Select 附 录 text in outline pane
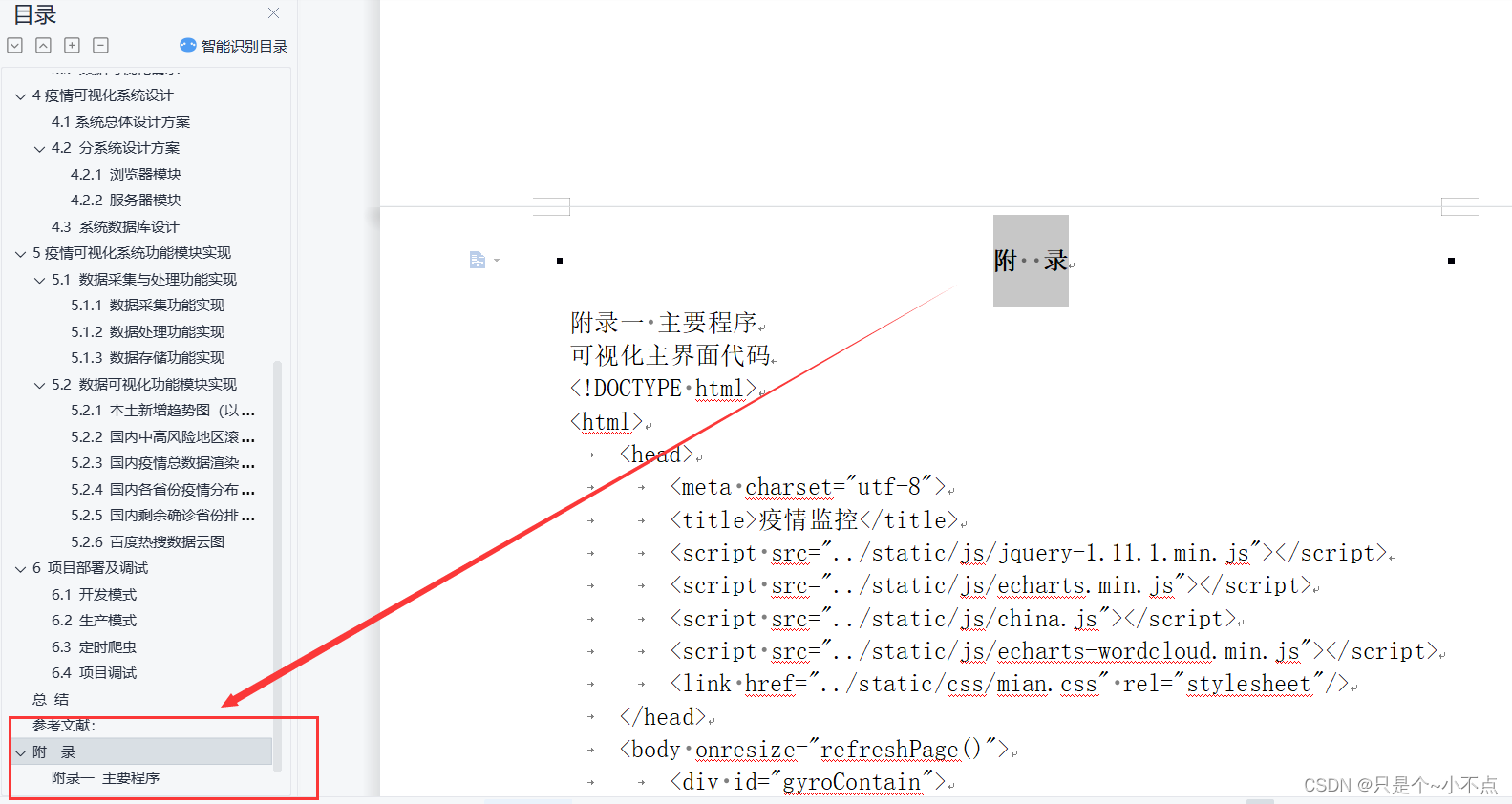Viewport: 1512px width, 804px height. [x=53, y=752]
